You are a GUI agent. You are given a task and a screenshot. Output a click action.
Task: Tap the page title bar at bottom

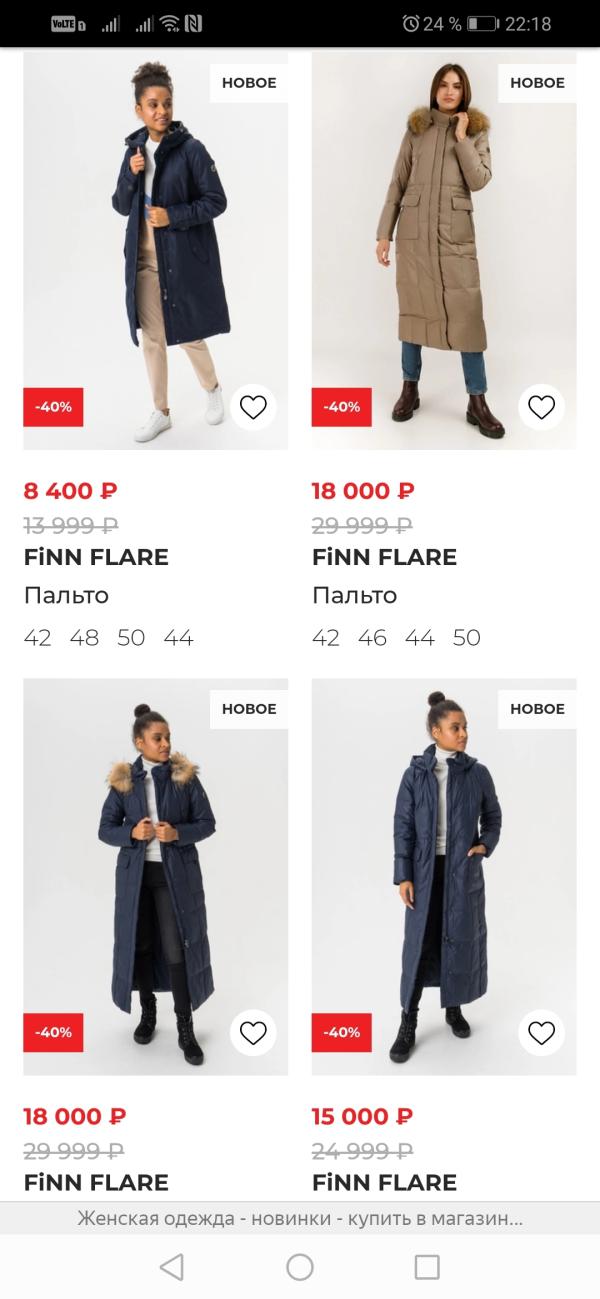[x=300, y=1219]
